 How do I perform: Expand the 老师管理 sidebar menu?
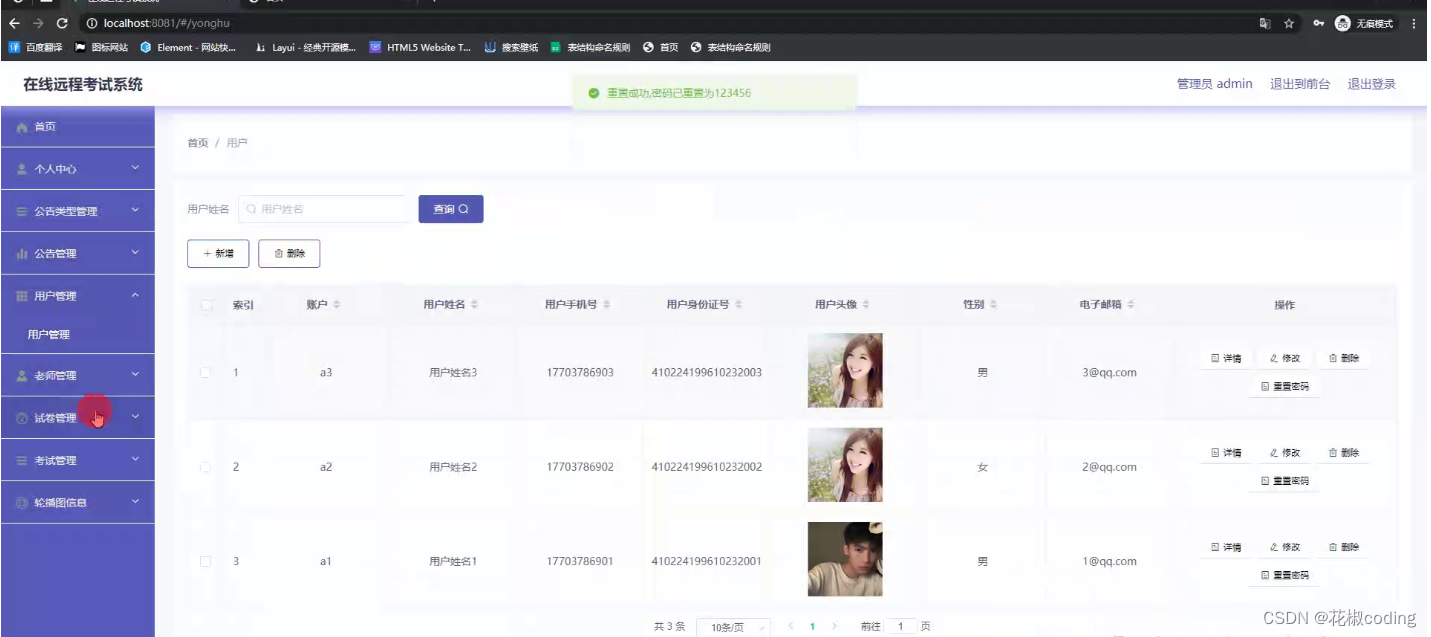[77, 375]
